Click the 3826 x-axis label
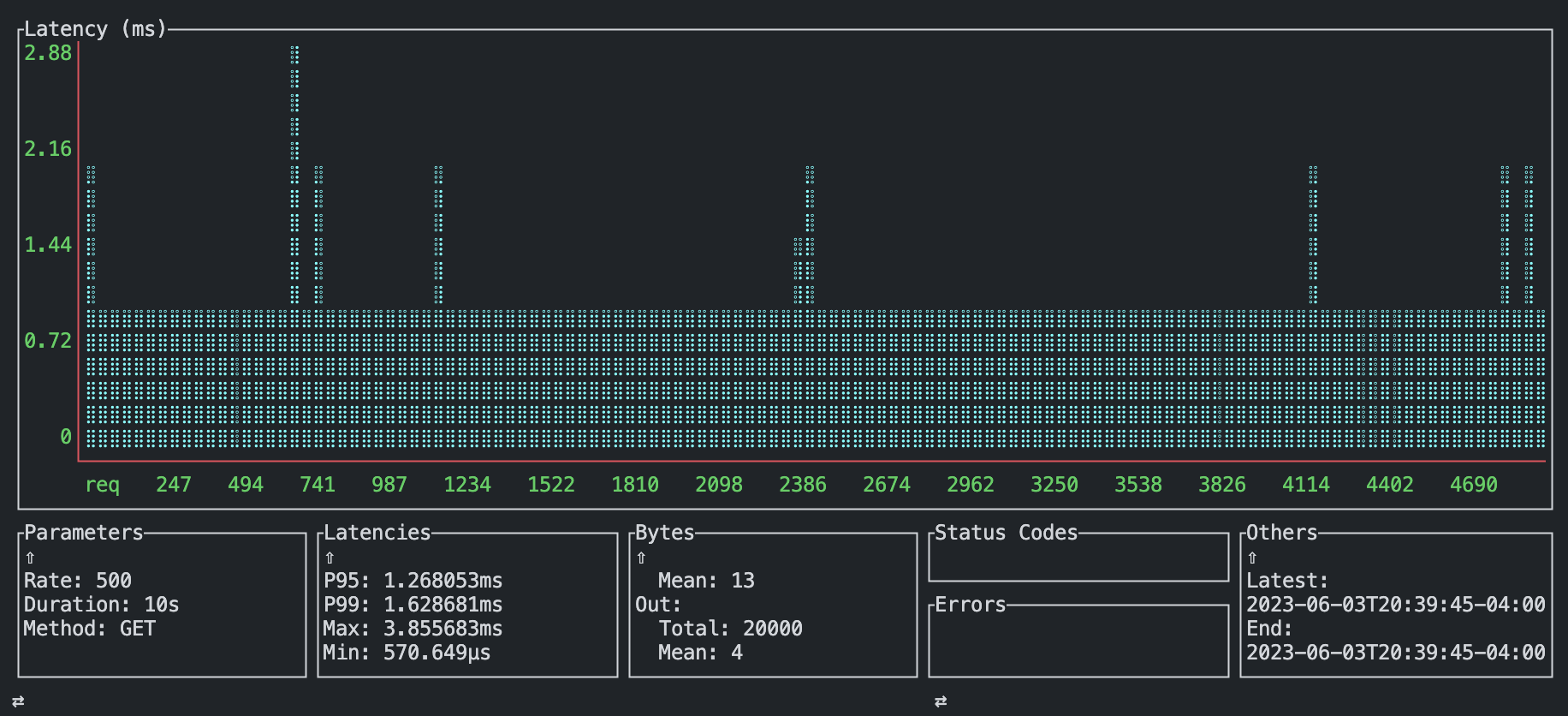The height and width of the screenshot is (716, 1568). [1222, 485]
